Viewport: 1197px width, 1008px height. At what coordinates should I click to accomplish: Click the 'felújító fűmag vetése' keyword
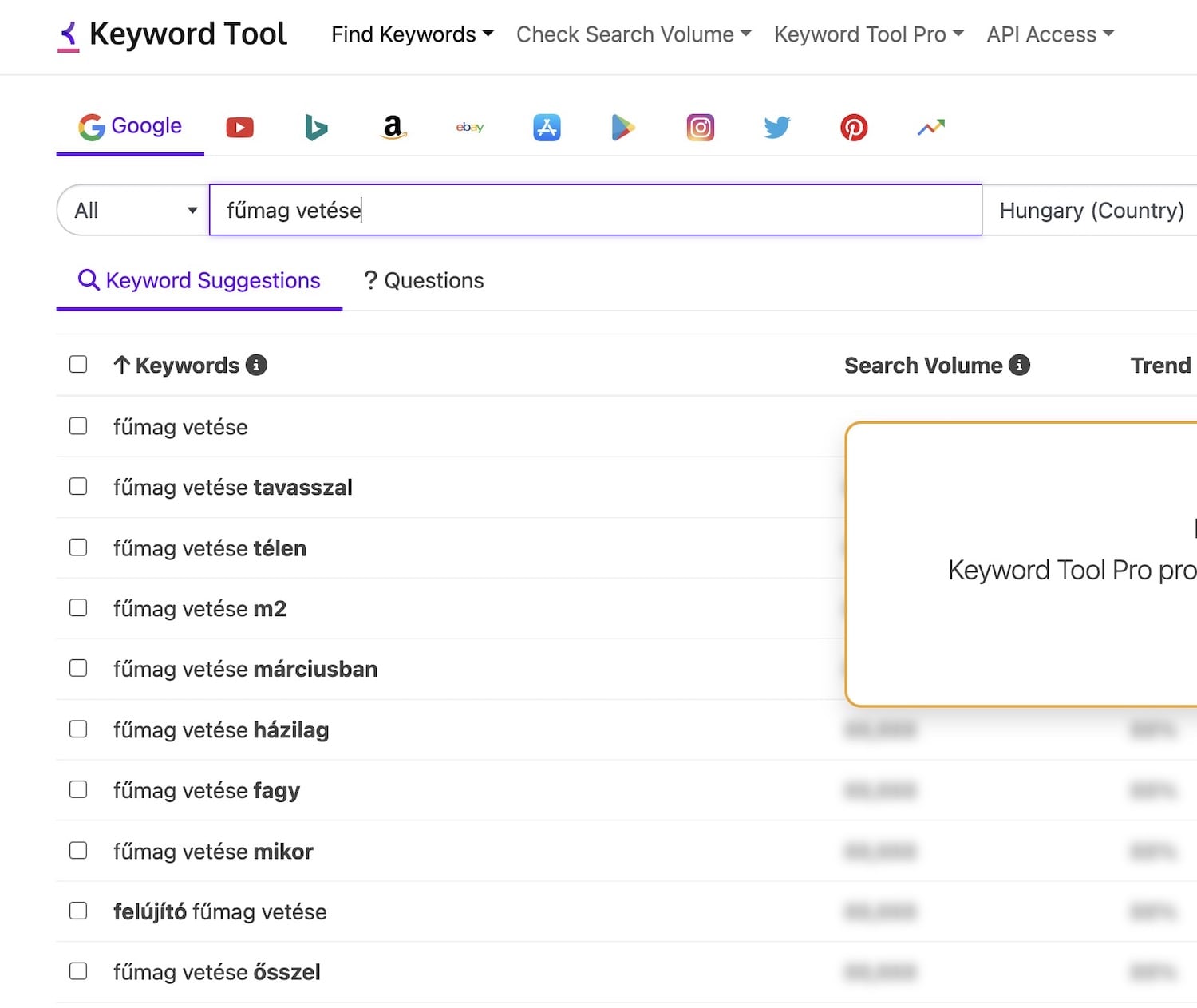220,911
